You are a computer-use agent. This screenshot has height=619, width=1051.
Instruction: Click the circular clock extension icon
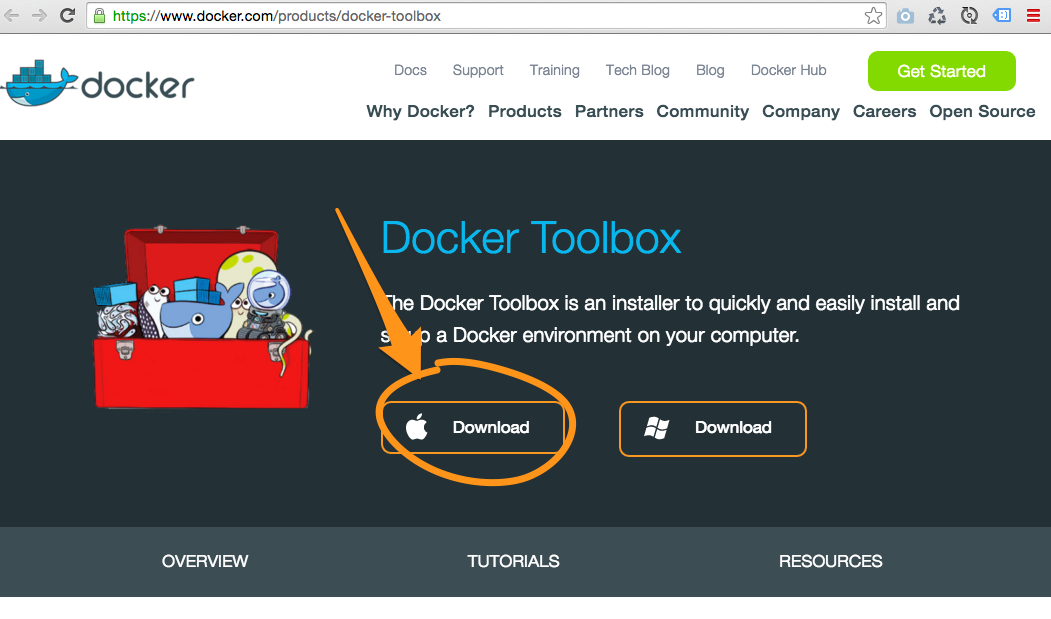tap(969, 15)
